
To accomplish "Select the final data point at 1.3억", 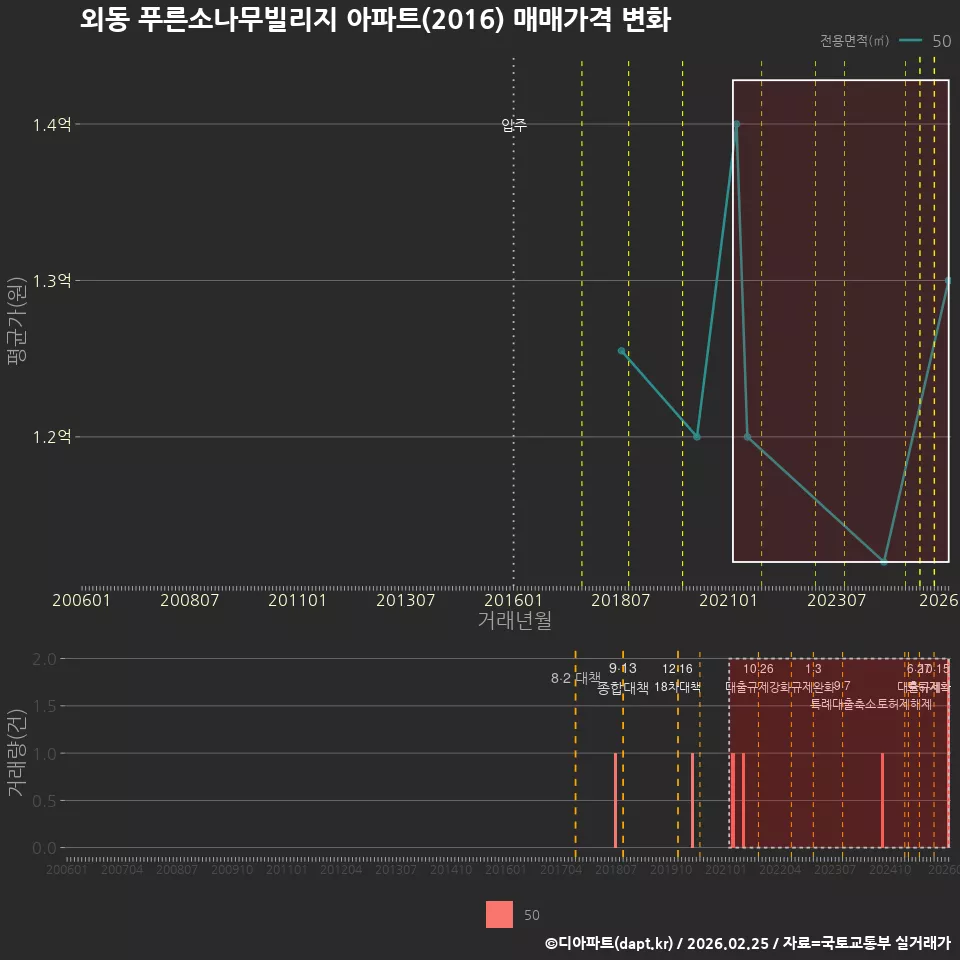I will click(948, 280).
